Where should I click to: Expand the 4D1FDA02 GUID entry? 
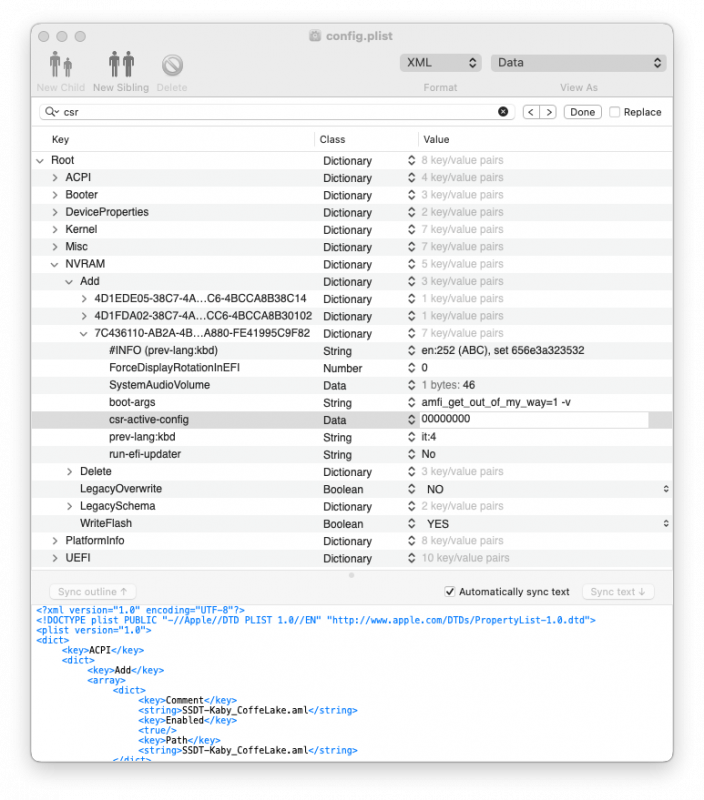pos(84,316)
